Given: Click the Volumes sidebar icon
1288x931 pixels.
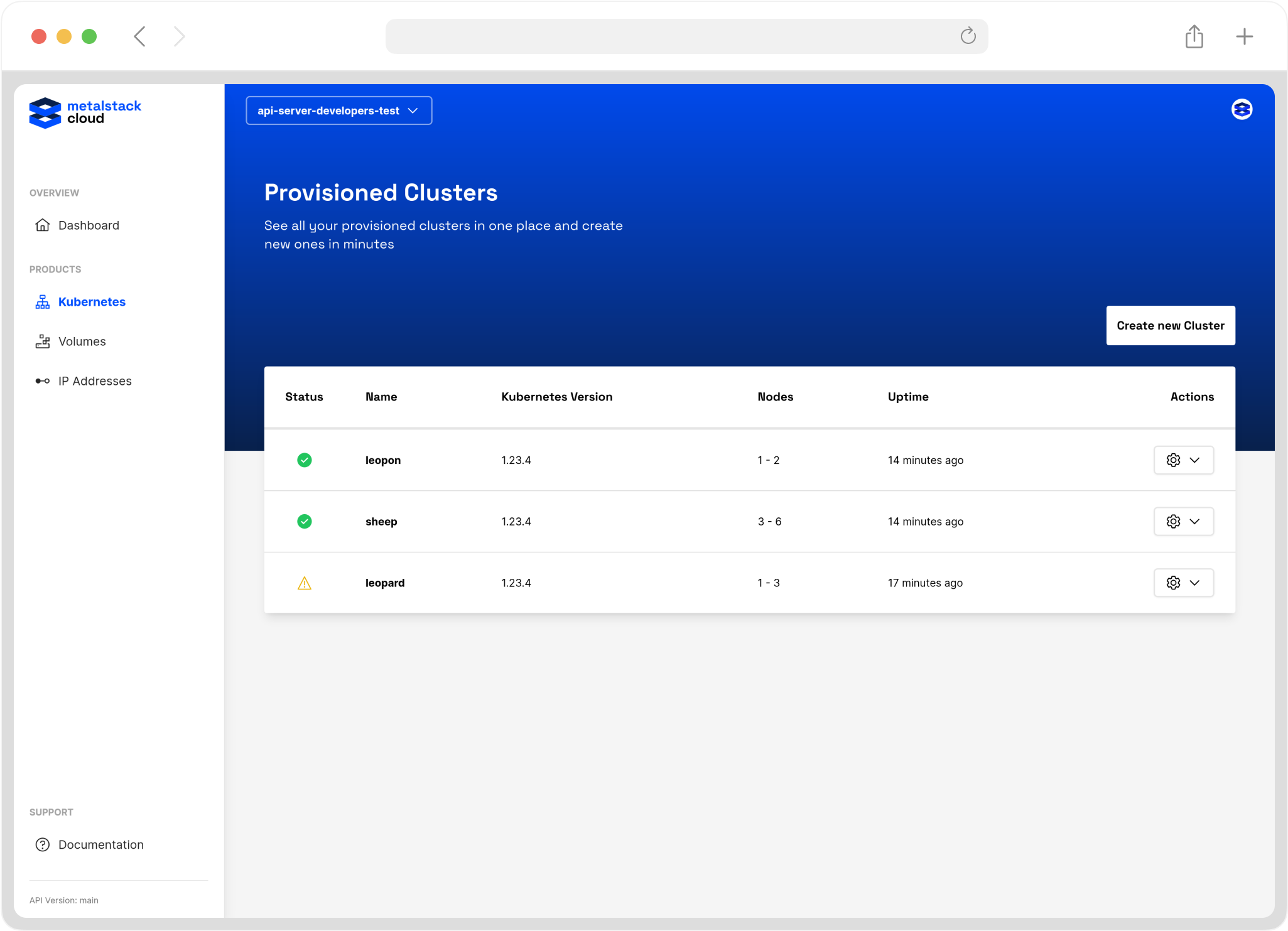Looking at the screenshot, I should [42, 341].
